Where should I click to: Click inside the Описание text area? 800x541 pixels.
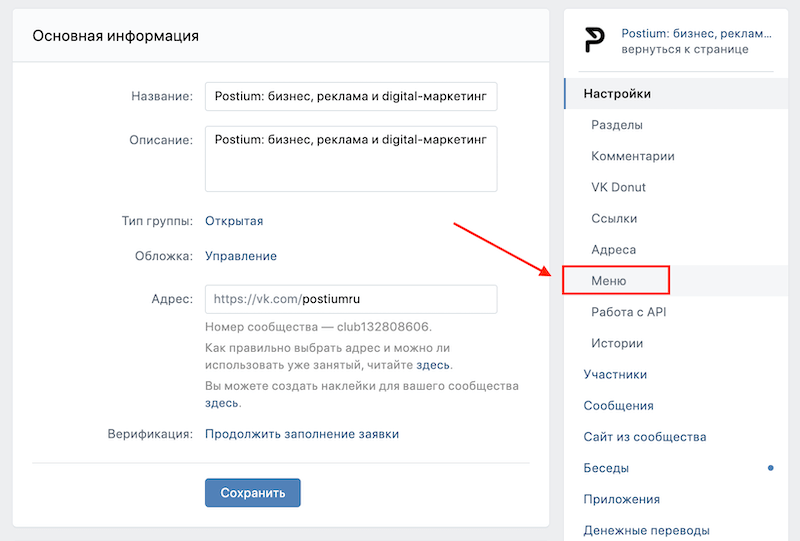[x=351, y=159]
